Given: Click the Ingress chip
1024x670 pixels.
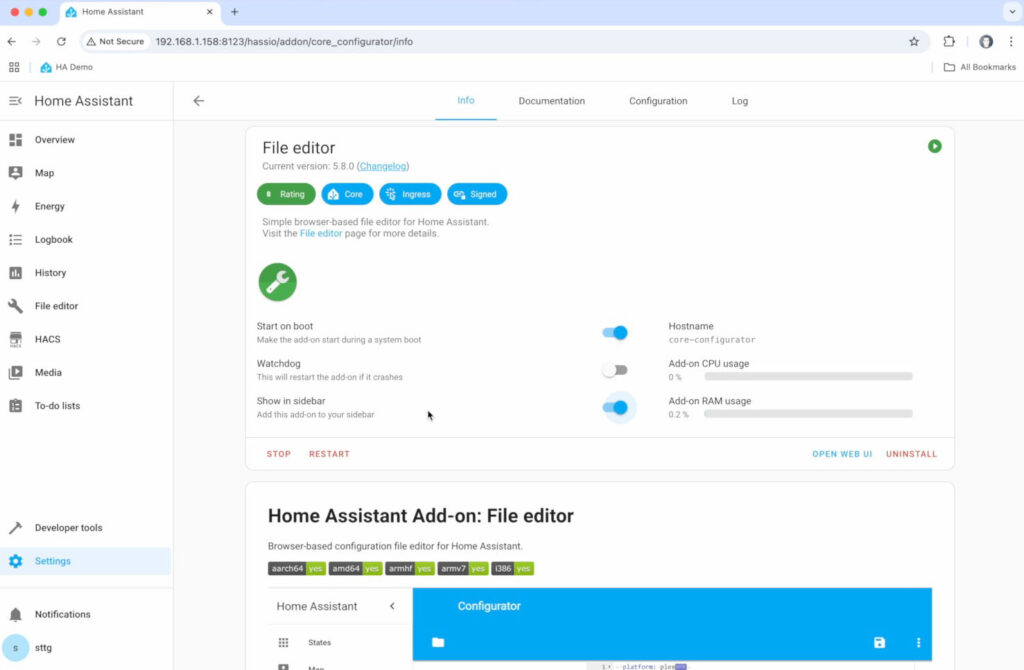Looking at the screenshot, I should (410, 194).
